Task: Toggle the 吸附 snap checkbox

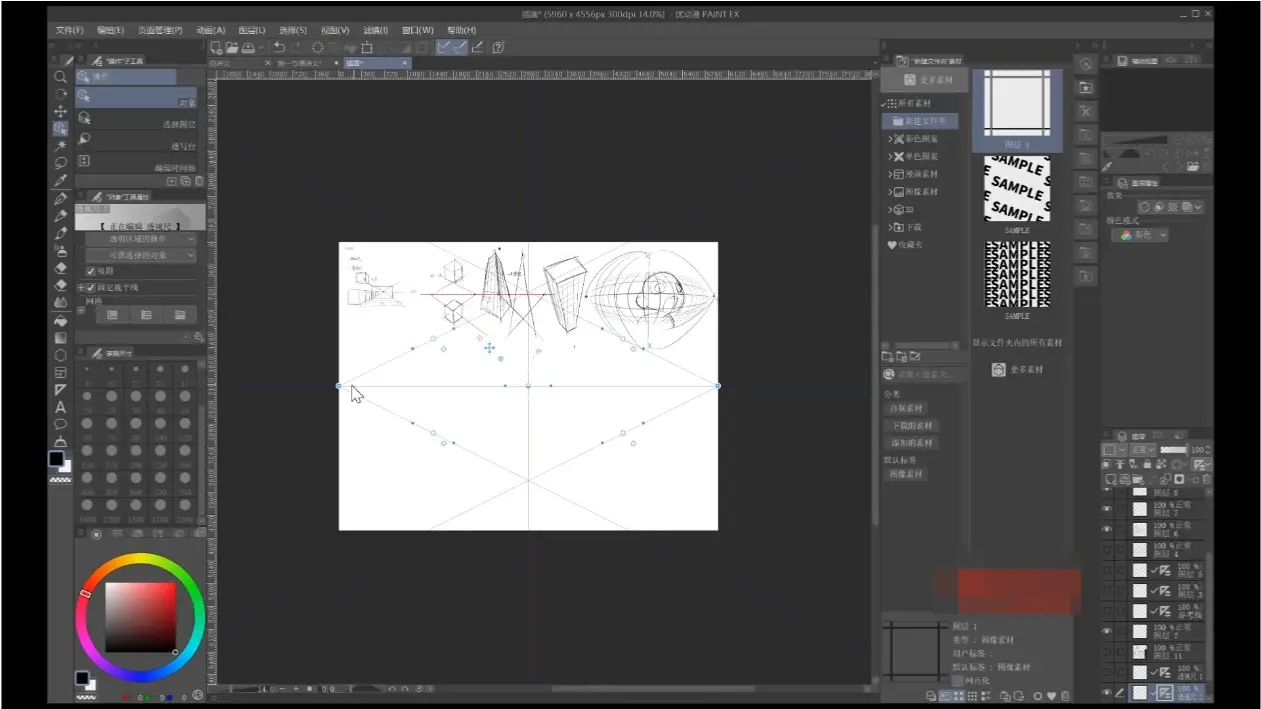Action: 91,271
